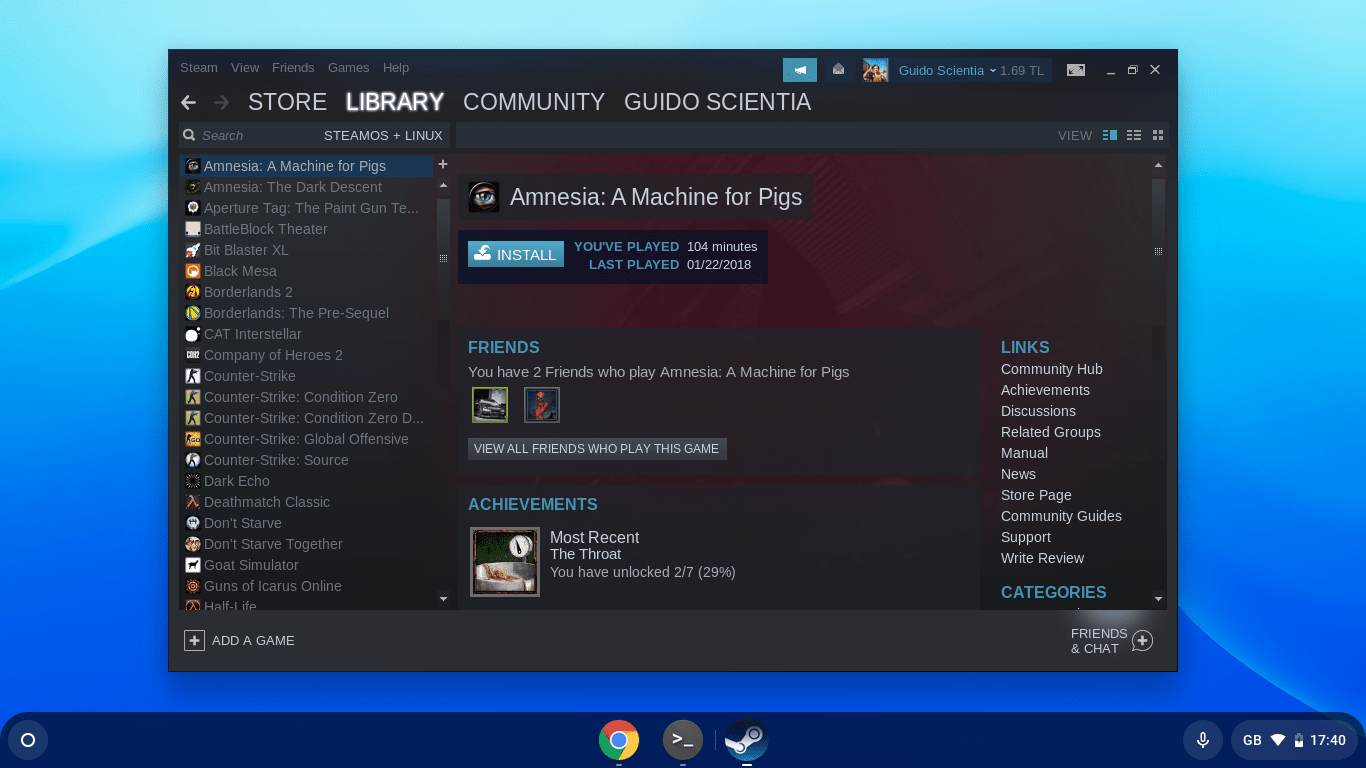
Task: Click the microphone icon in the shelf
Action: coord(1203,740)
